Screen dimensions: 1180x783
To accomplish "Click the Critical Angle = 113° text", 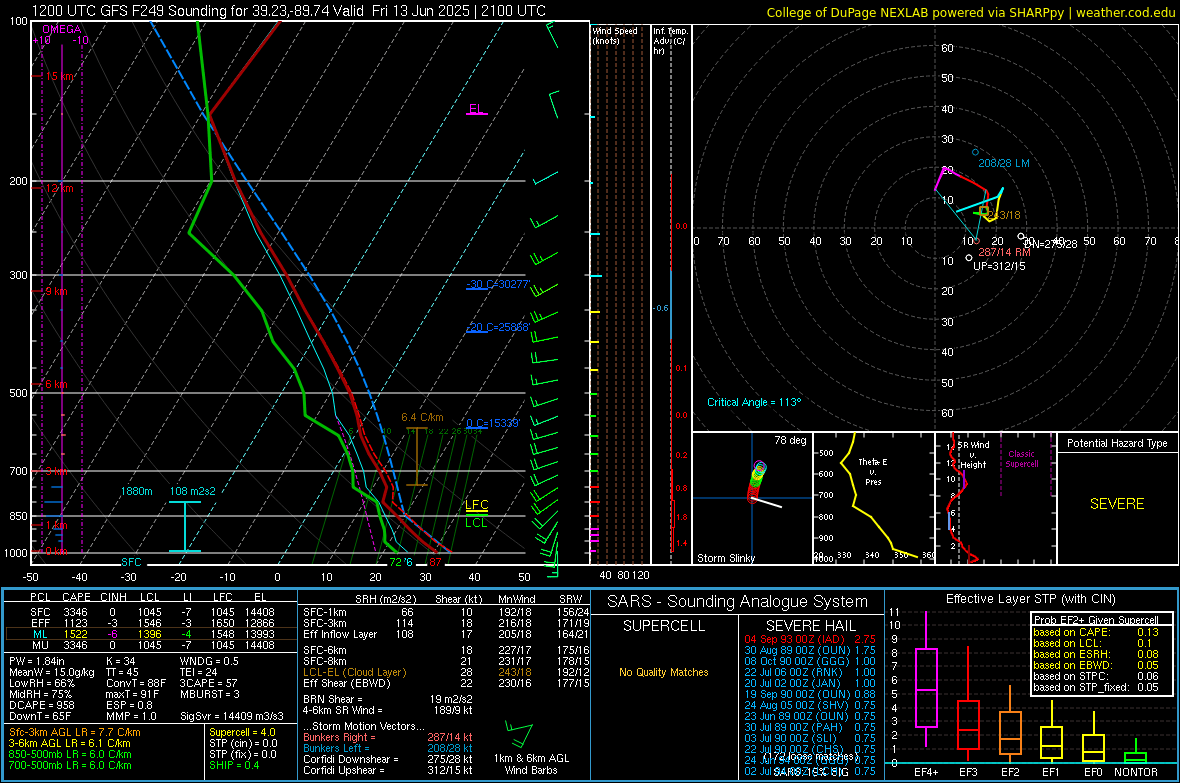I will [754, 402].
